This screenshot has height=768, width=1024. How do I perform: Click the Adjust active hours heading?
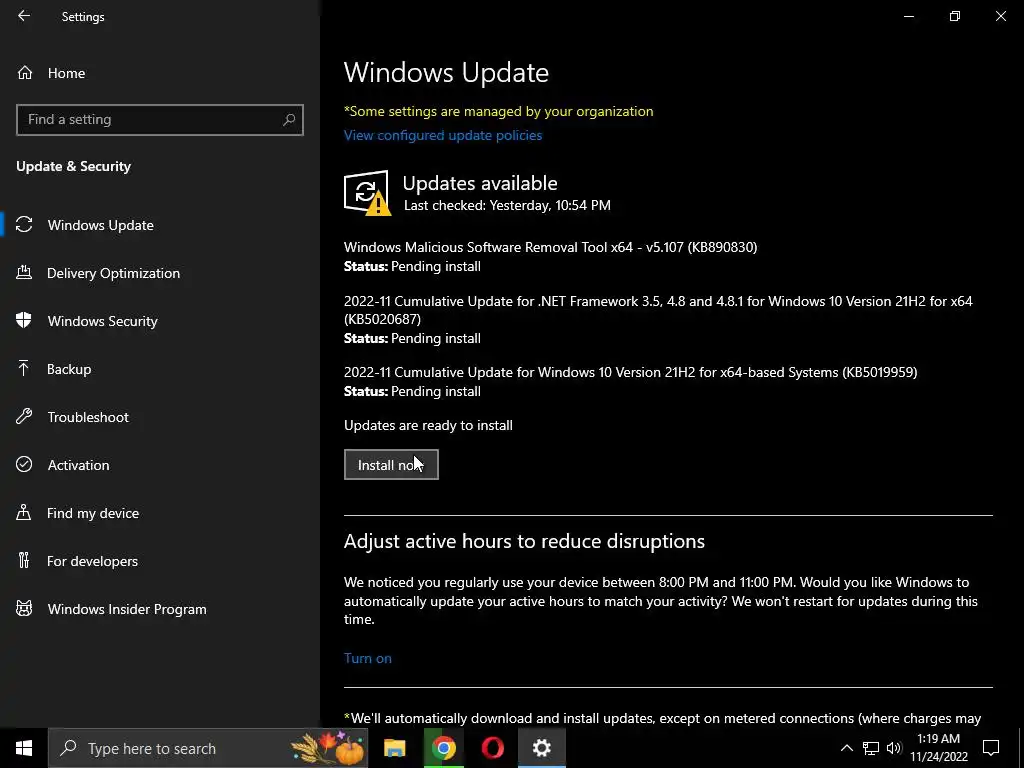[524, 541]
